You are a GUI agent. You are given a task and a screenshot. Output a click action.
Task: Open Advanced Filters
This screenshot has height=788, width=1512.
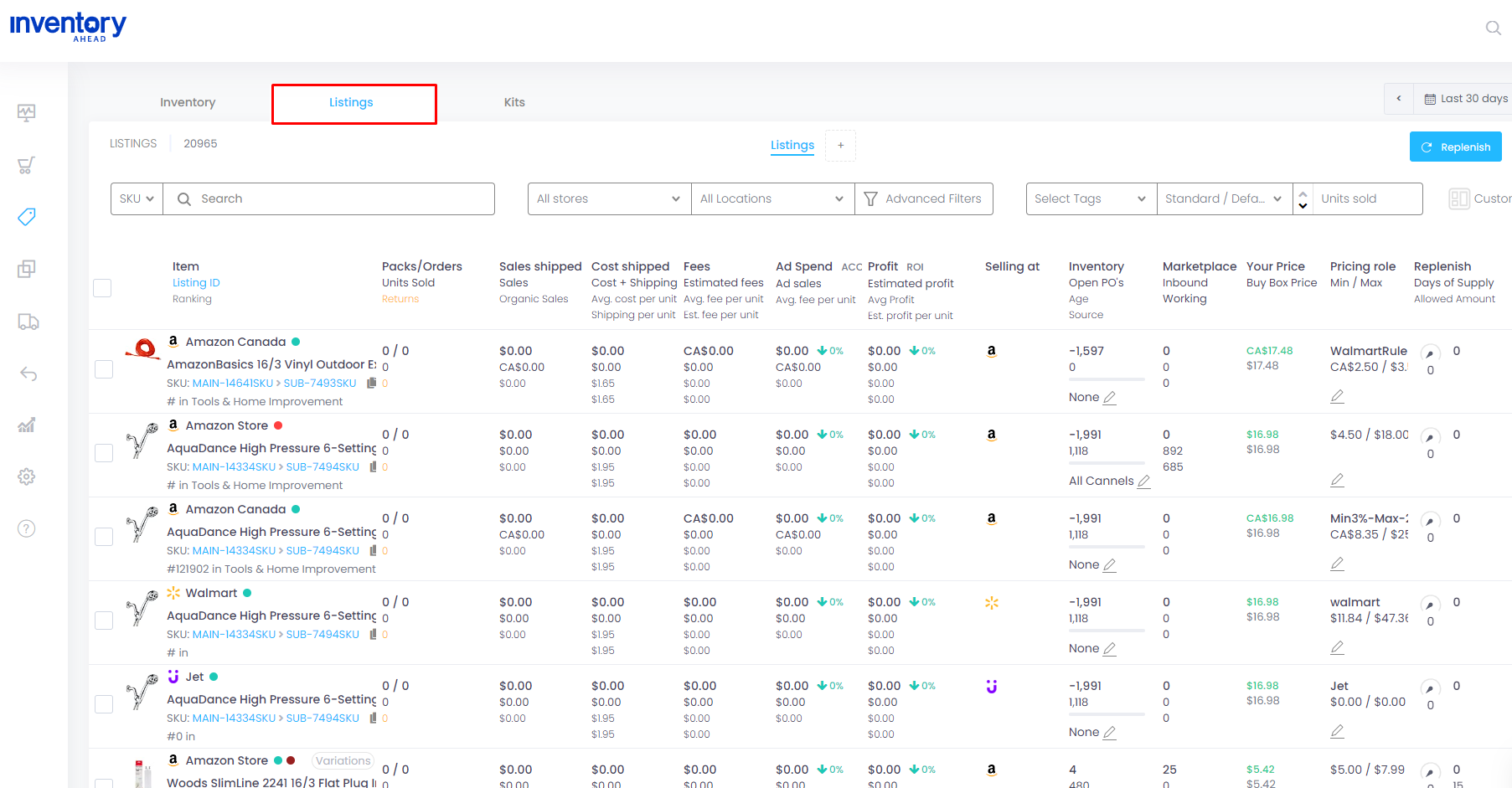point(924,198)
